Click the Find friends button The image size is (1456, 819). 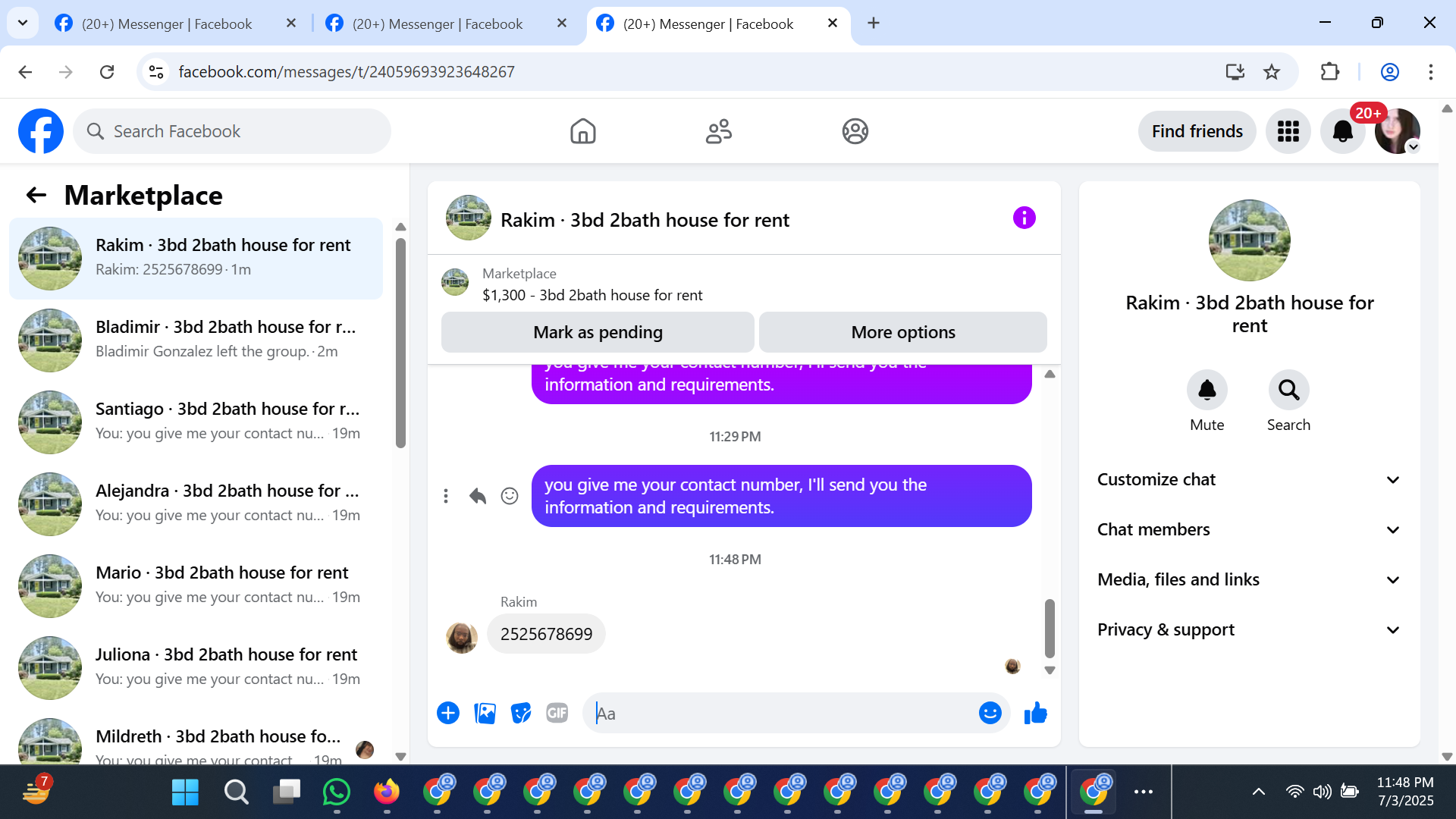[1197, 131]
